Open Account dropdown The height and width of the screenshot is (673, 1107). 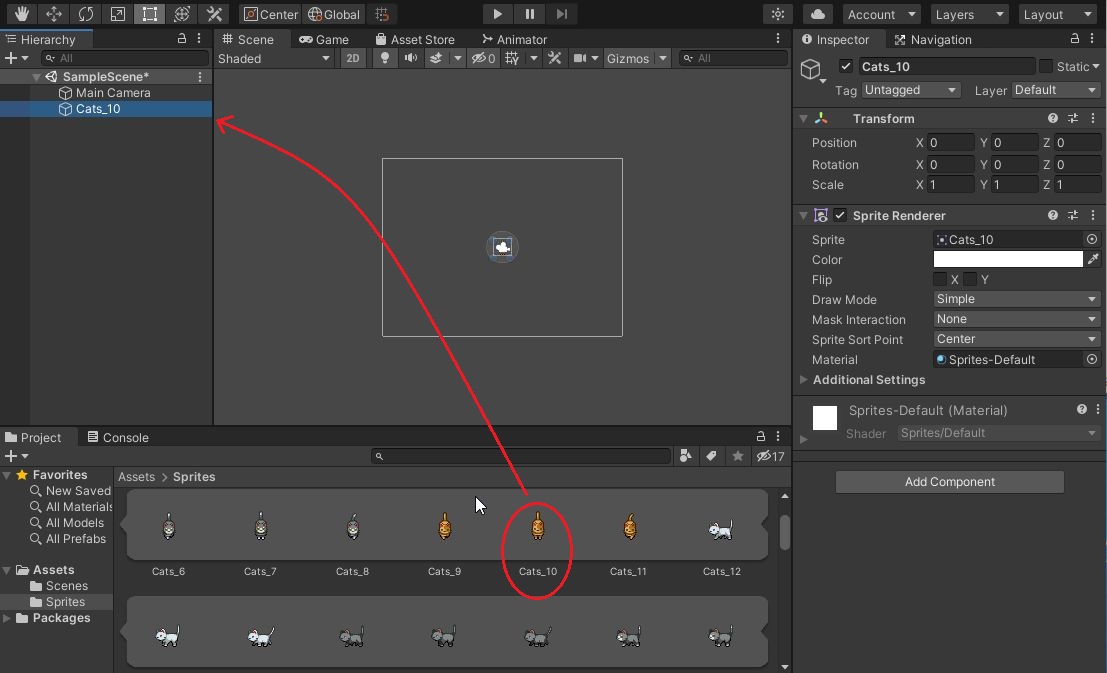(881, 14)
